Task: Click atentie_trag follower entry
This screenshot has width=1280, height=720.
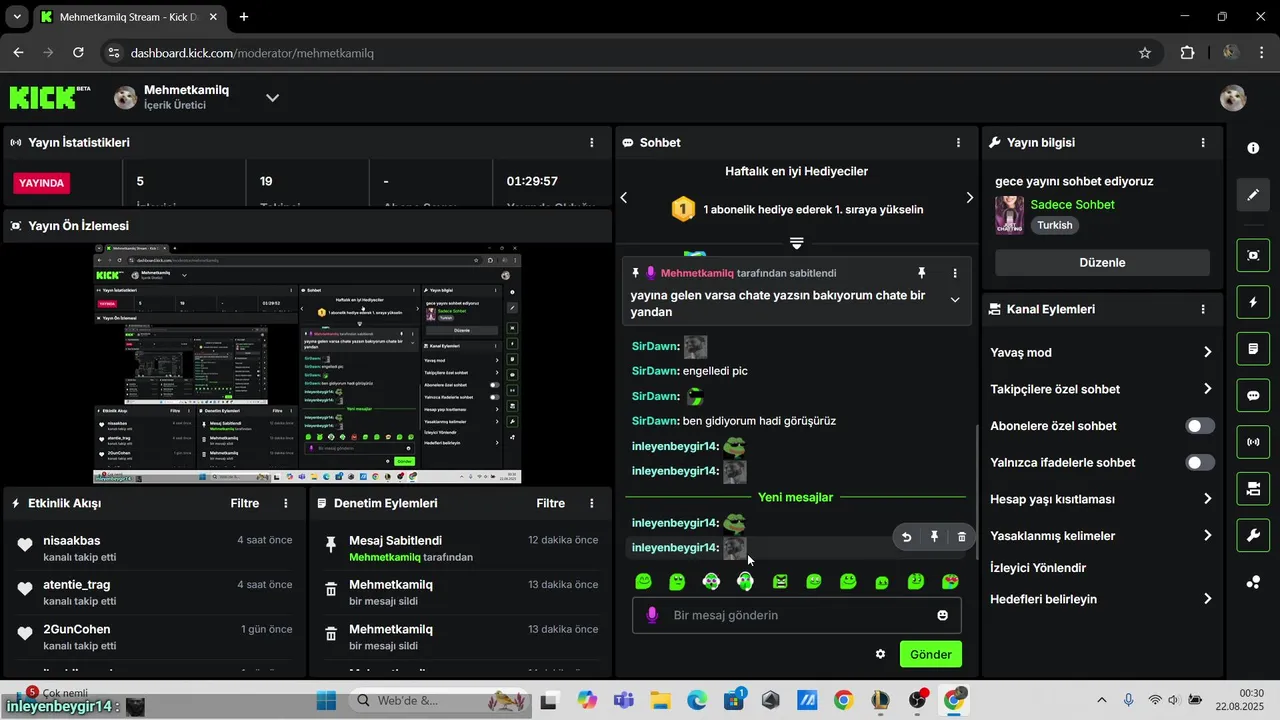Action: pyautogui.click(x=77, y=585)
